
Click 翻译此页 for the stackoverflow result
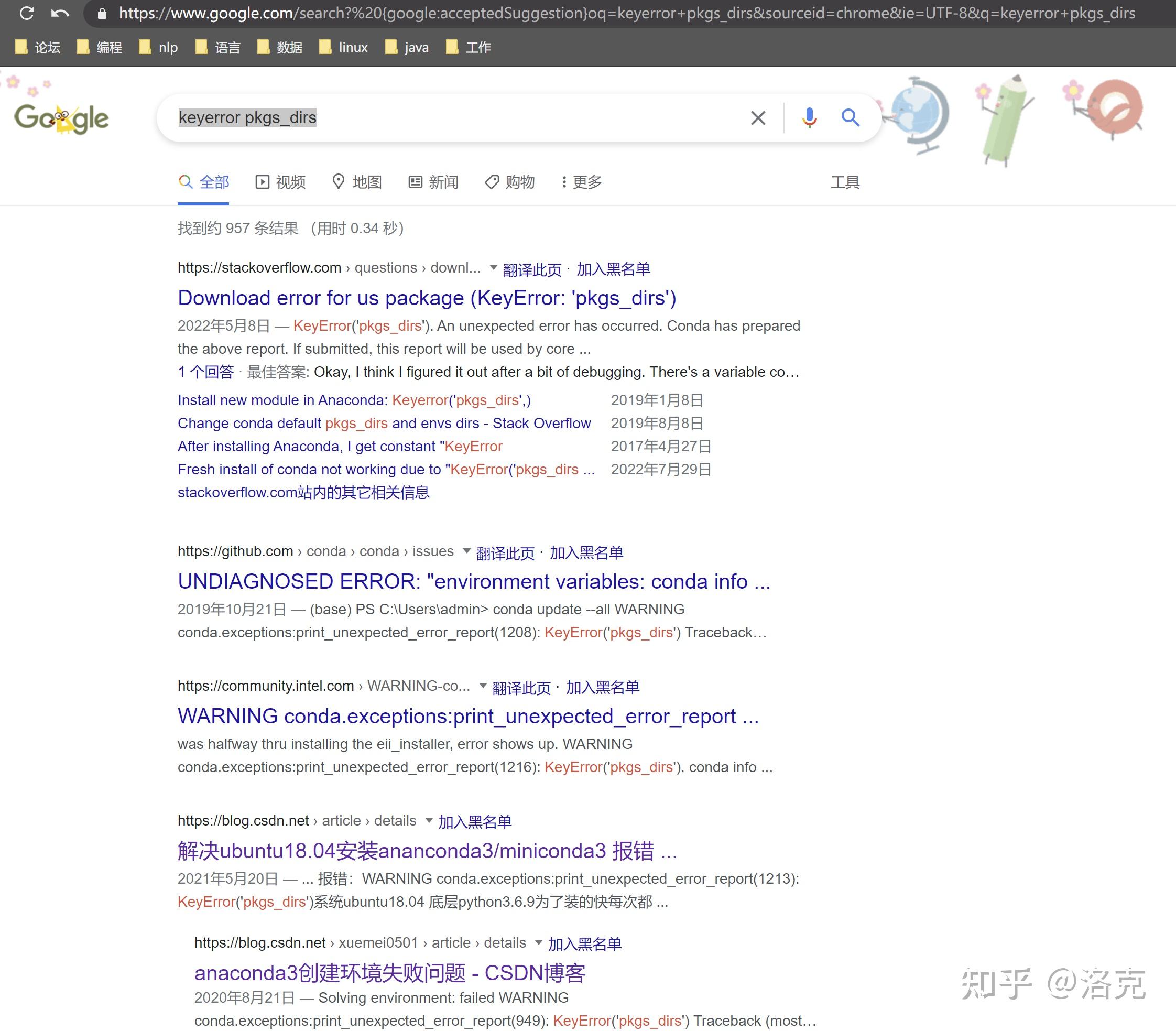pyautogui.click(x=532, y=269)
